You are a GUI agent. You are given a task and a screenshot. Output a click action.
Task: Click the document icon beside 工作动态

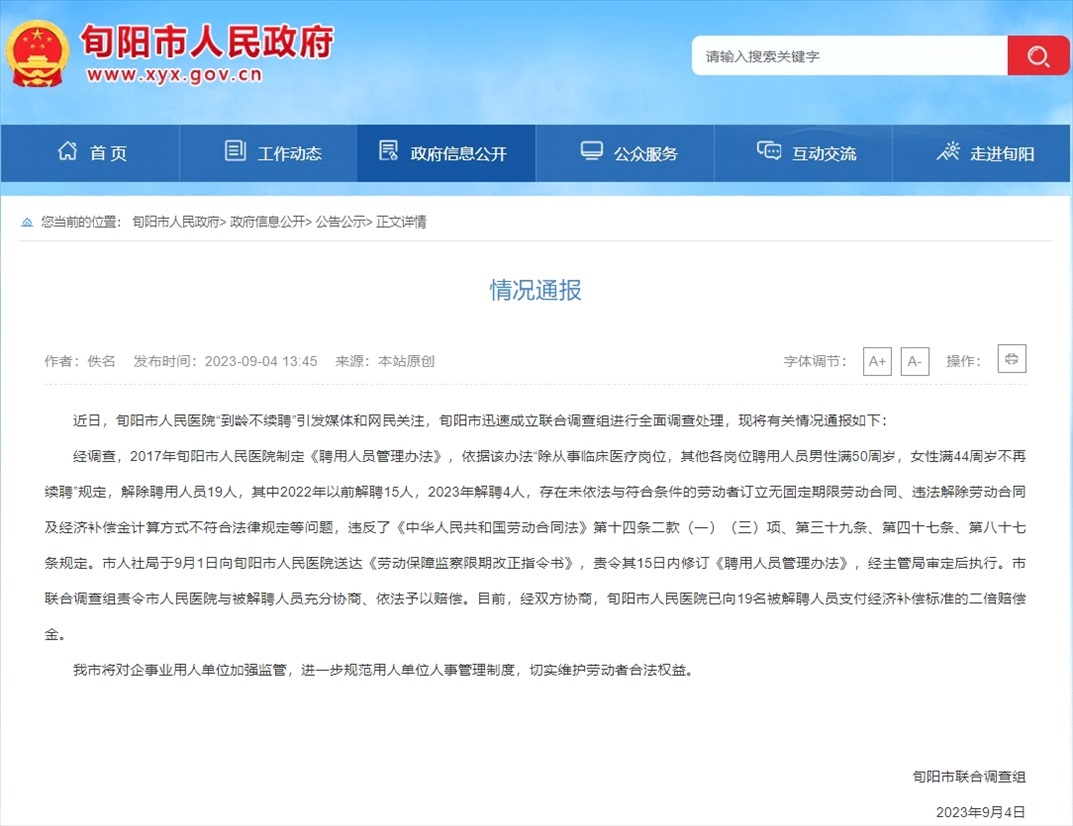[x=235, y=152]
